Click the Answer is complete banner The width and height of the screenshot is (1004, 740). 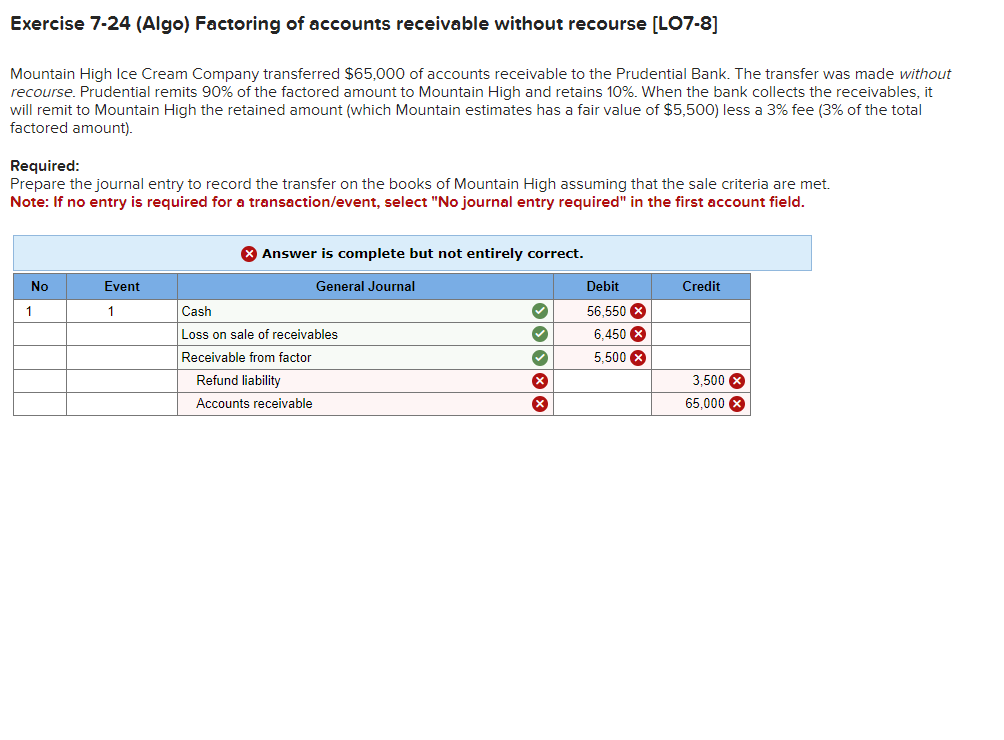[x=411, y=252]
